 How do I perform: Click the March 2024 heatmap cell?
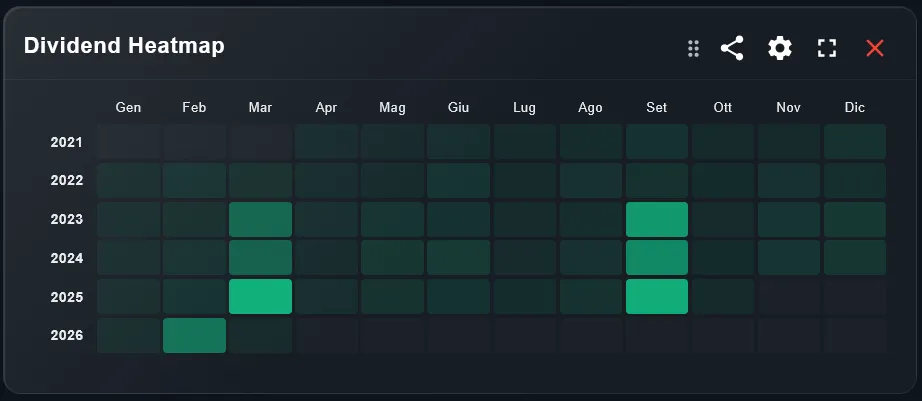click(260, 258)
